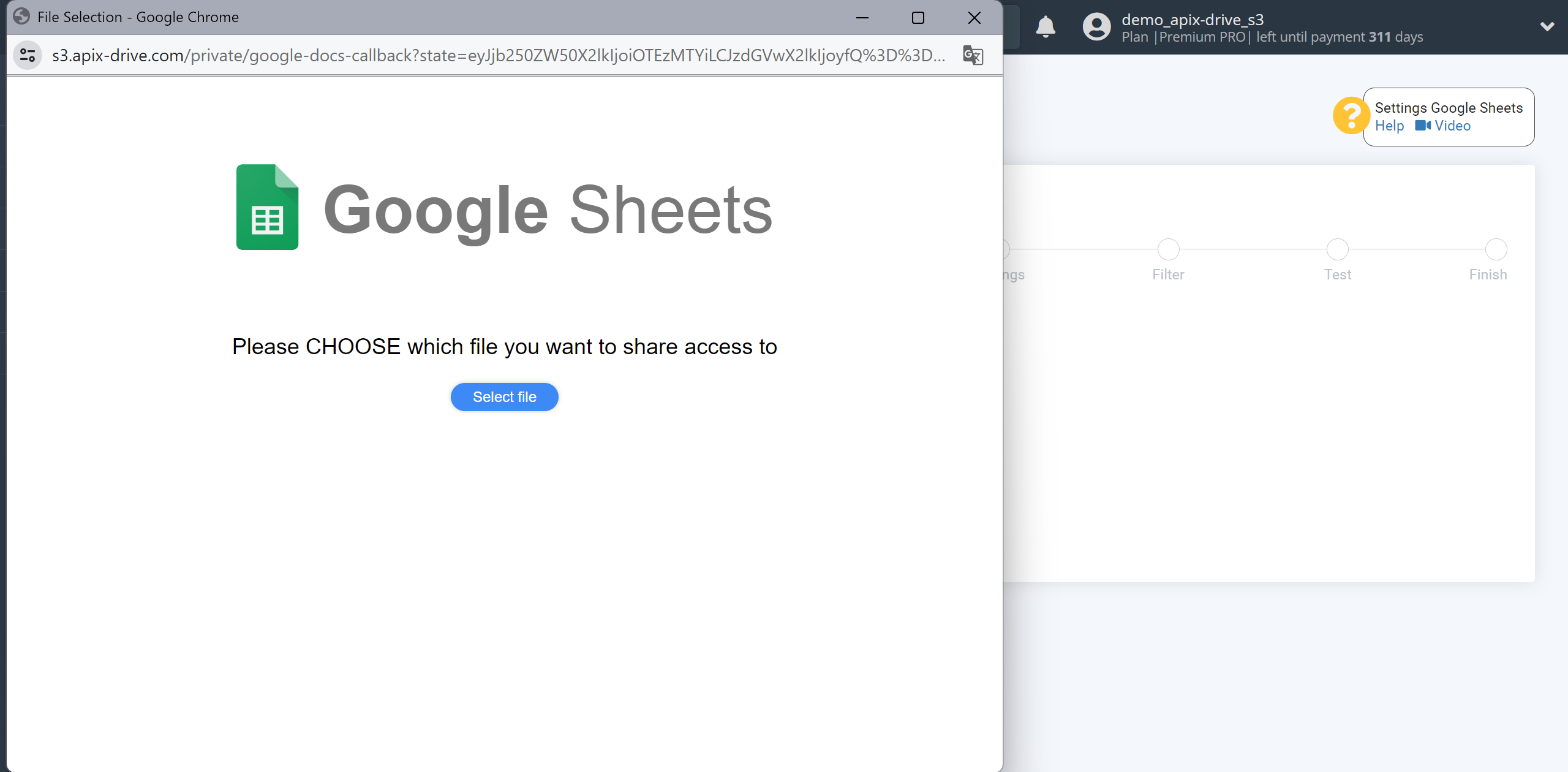Click the Test step circle icon
Viewport: 1568px width, 772px height.
pos(1337,249)
